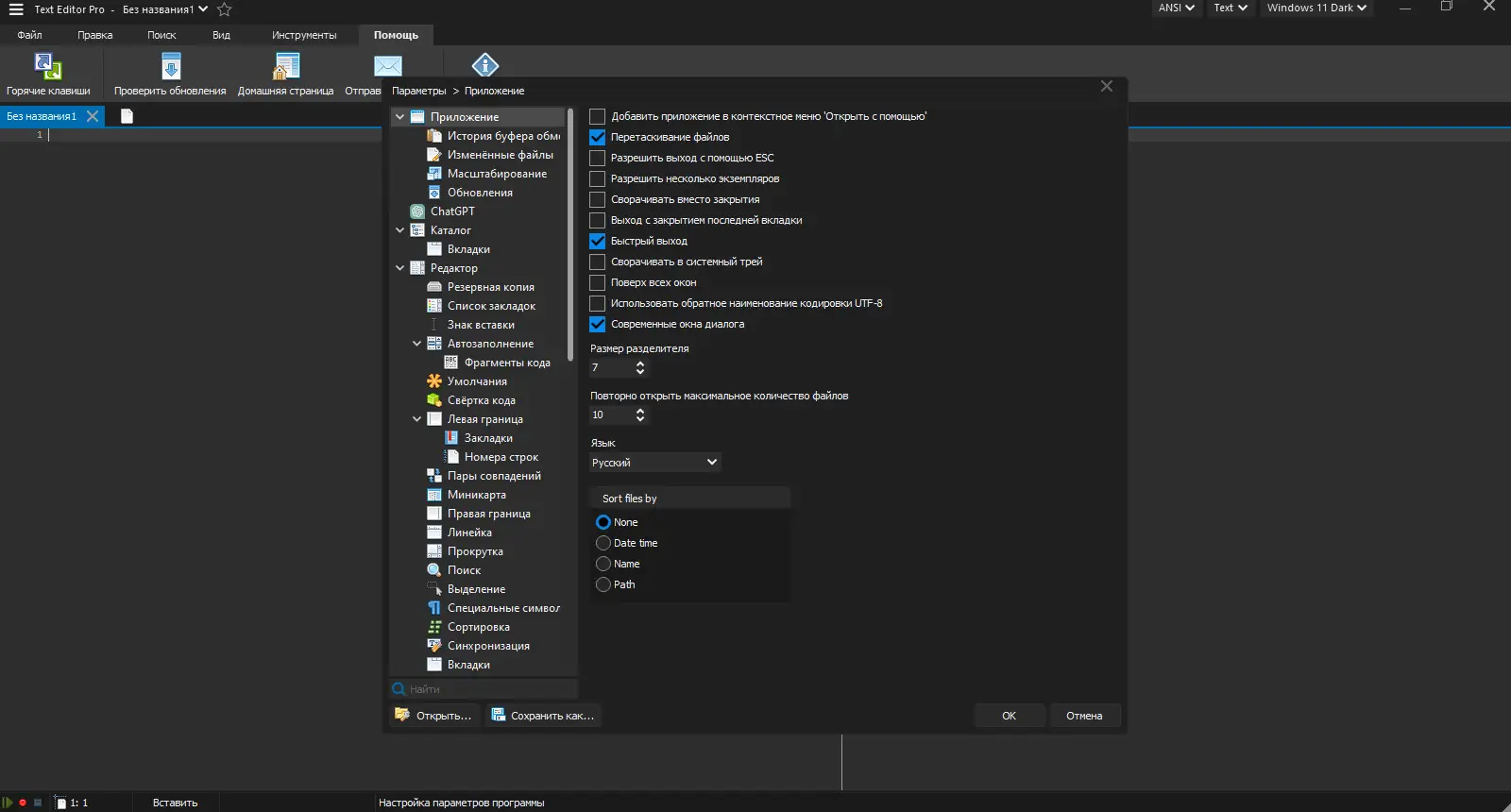This screenshot has width=1511, height=812.
Task: Collapse the Приложение tree node
Action: (x=400, y=117)
